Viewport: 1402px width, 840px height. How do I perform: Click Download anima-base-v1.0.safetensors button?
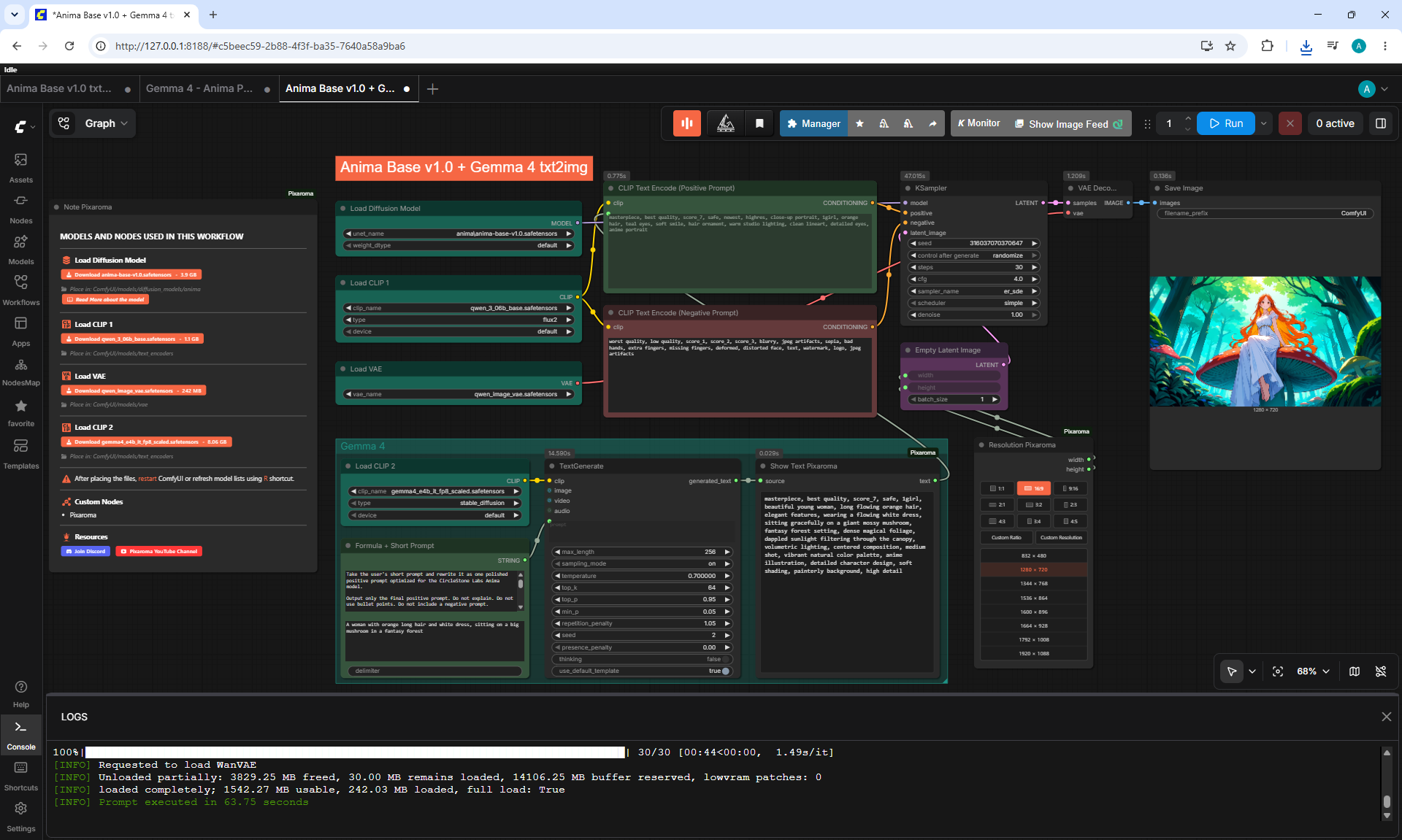(x=131, y=274)
